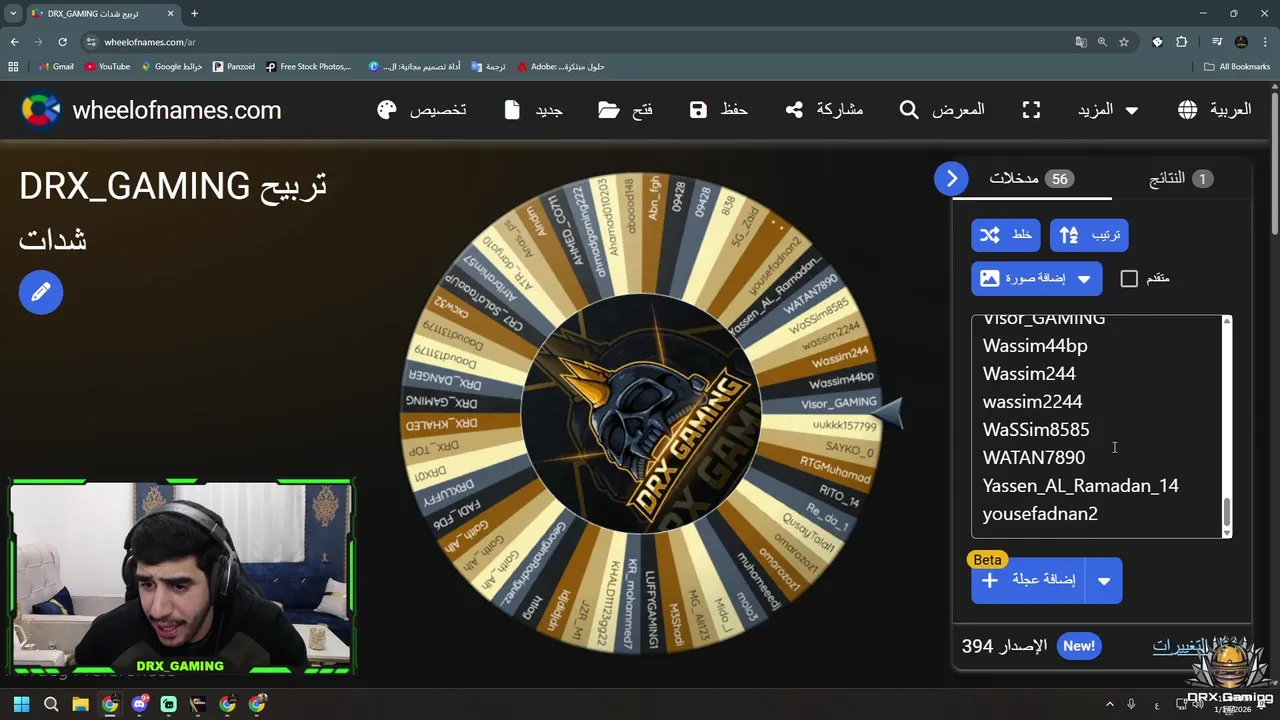Open a saved wheel with فتح
This screenshot has width=1280, height=720.
pos(625,110)
